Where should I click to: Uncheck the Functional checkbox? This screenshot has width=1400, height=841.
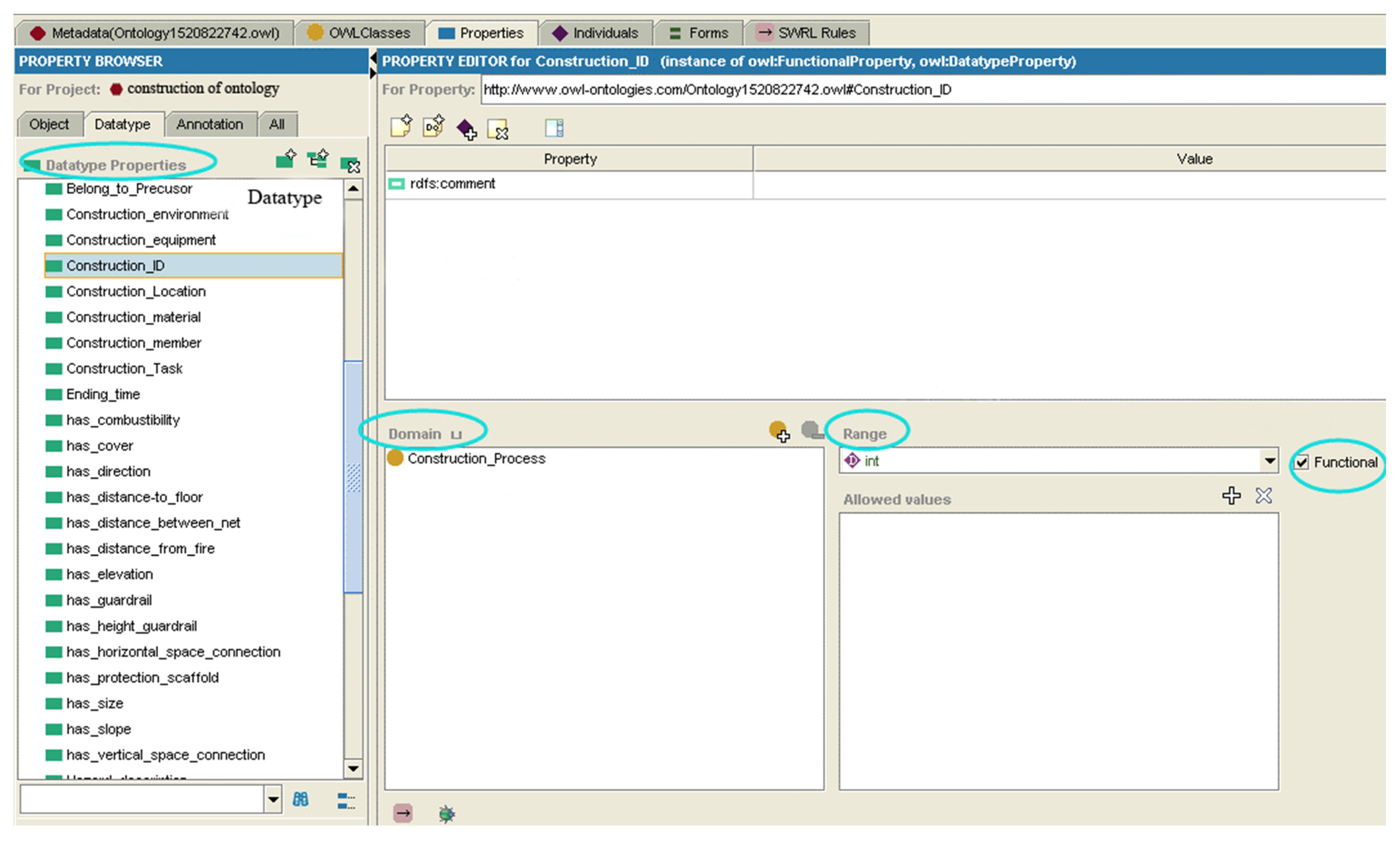point(1302,462)
